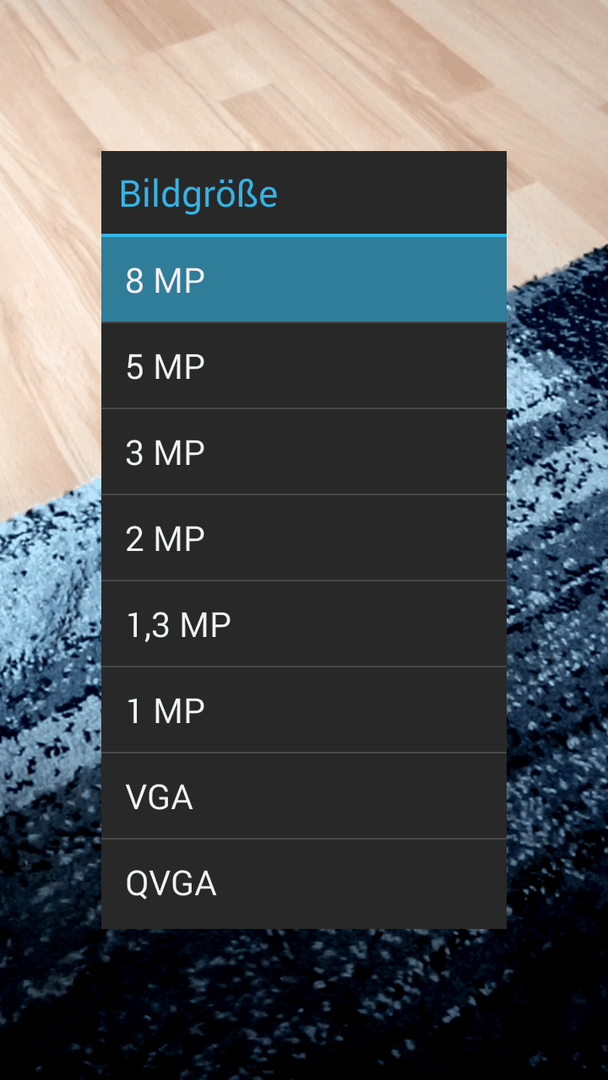608x1080 pixels.
Task: Tap the 2 MP list row
Action: [x=304, y=537]
